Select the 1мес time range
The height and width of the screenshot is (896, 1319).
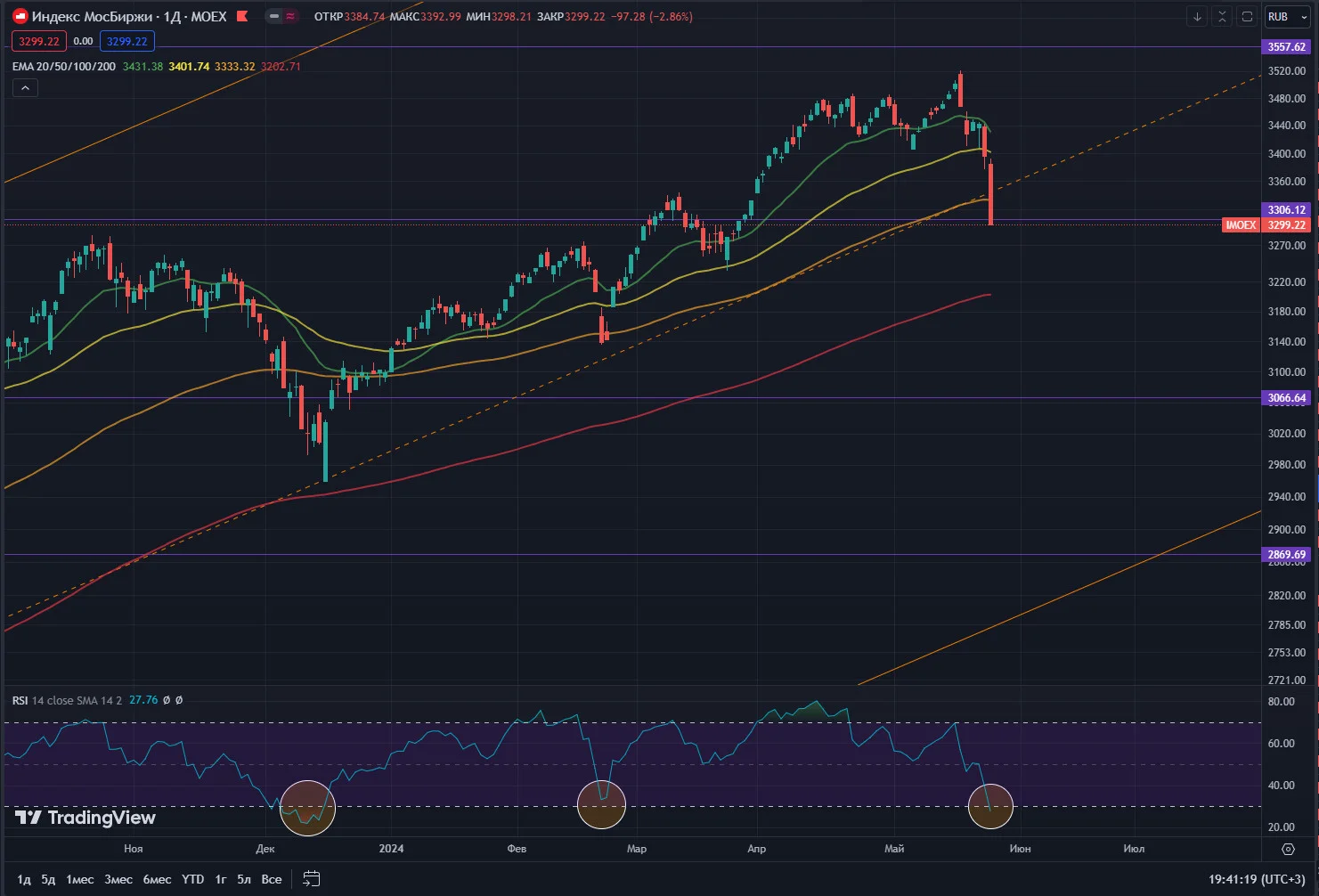point(79,879)
